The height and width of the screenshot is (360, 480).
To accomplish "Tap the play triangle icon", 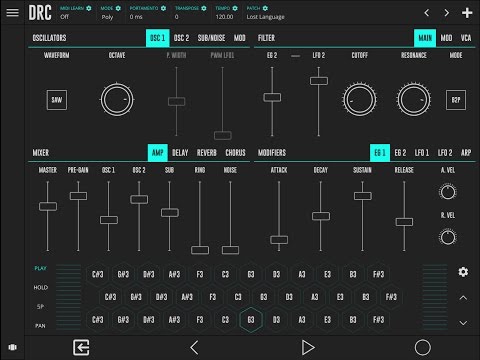I will (x=308, y=348).
